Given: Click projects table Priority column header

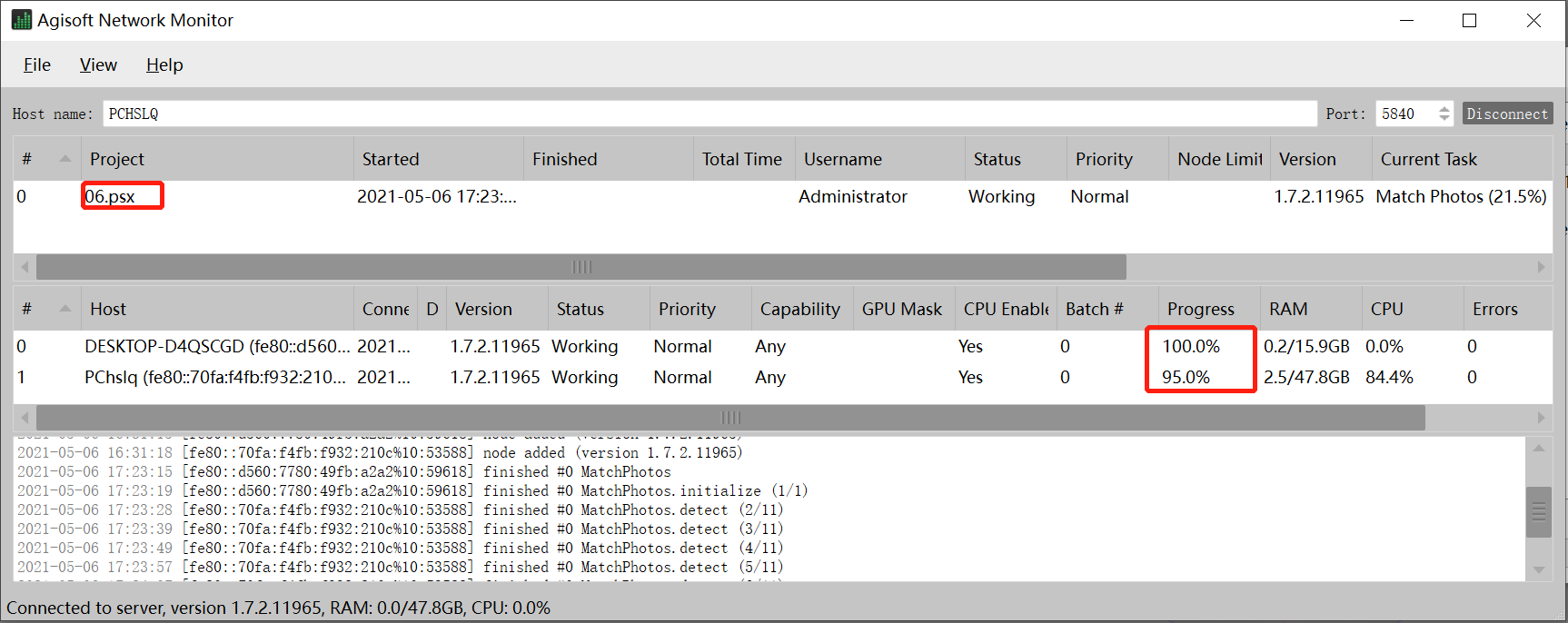Looking at the screenshot, I should (x=1117, y=159).
